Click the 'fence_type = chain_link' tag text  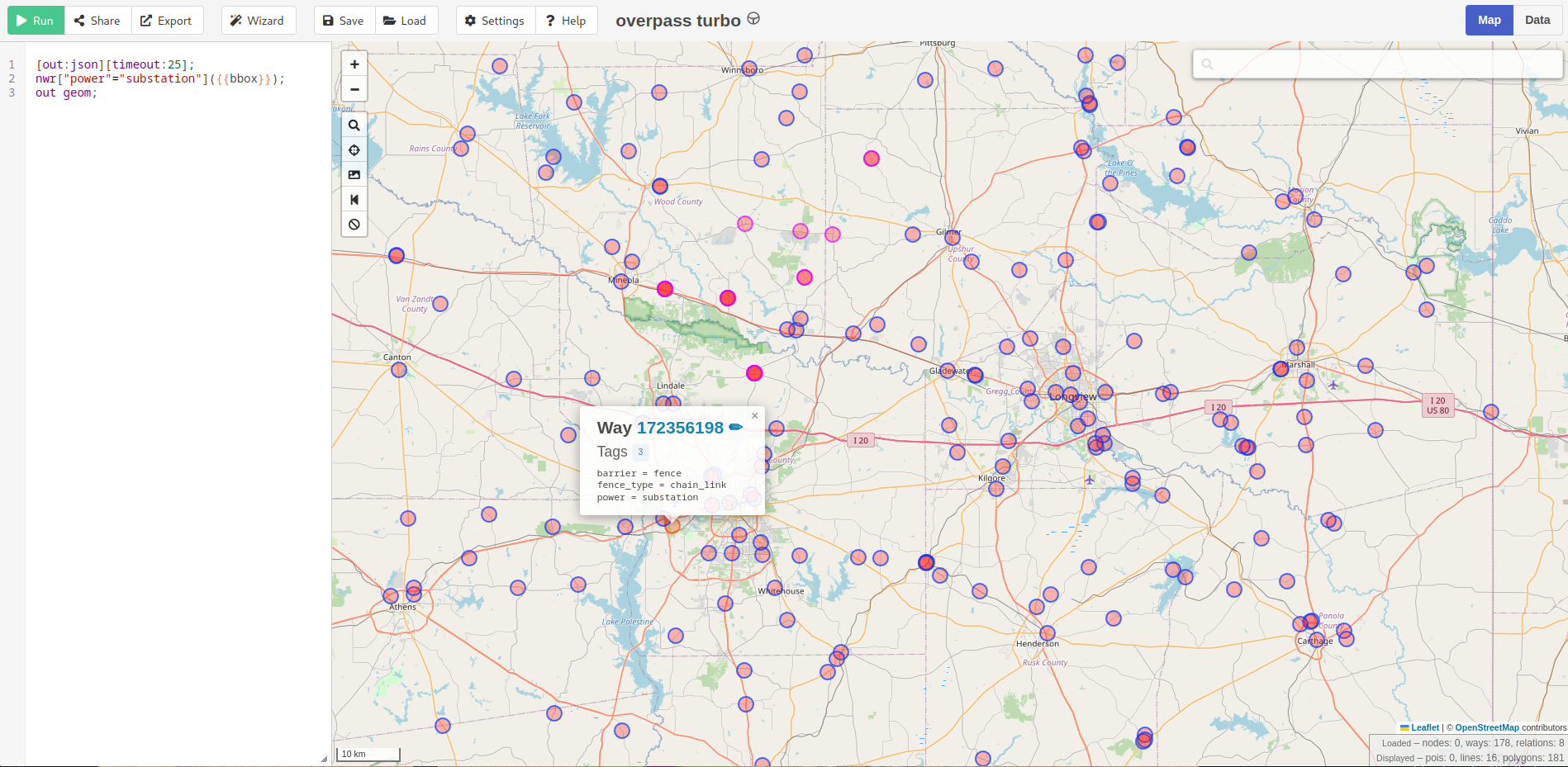[x=662, y=485]
